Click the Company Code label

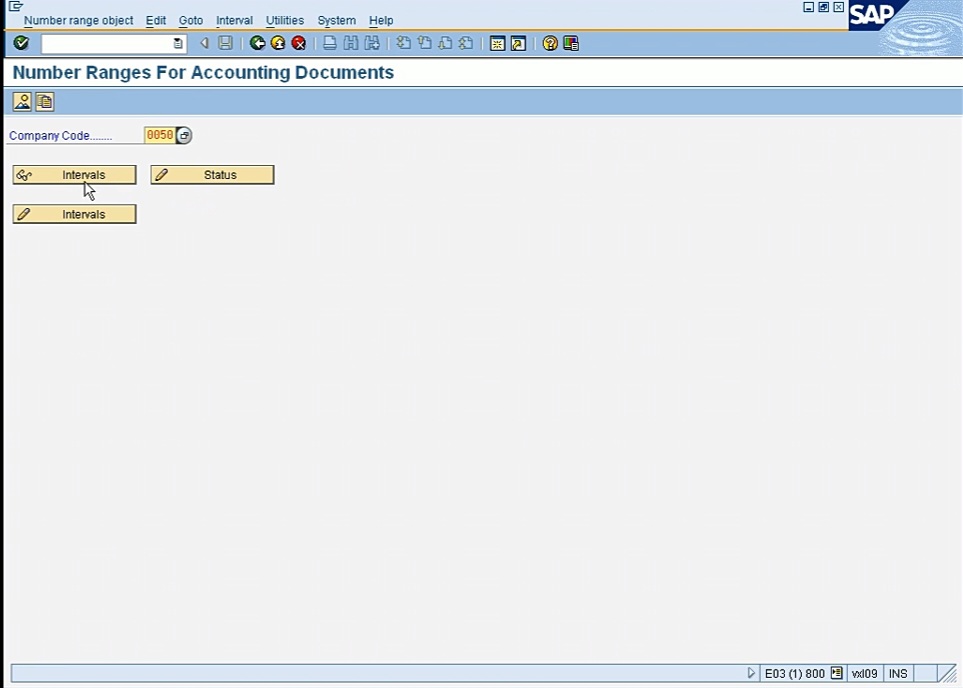(60, 136)
